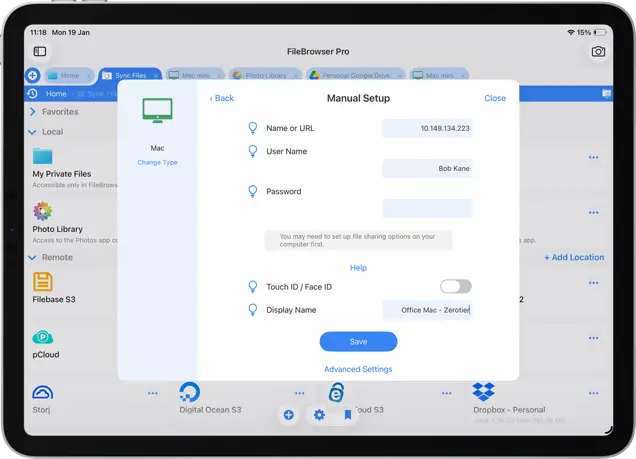Click the blue plus new tab button
This screenshot has height=459, width=636.
tap(33, 75)
